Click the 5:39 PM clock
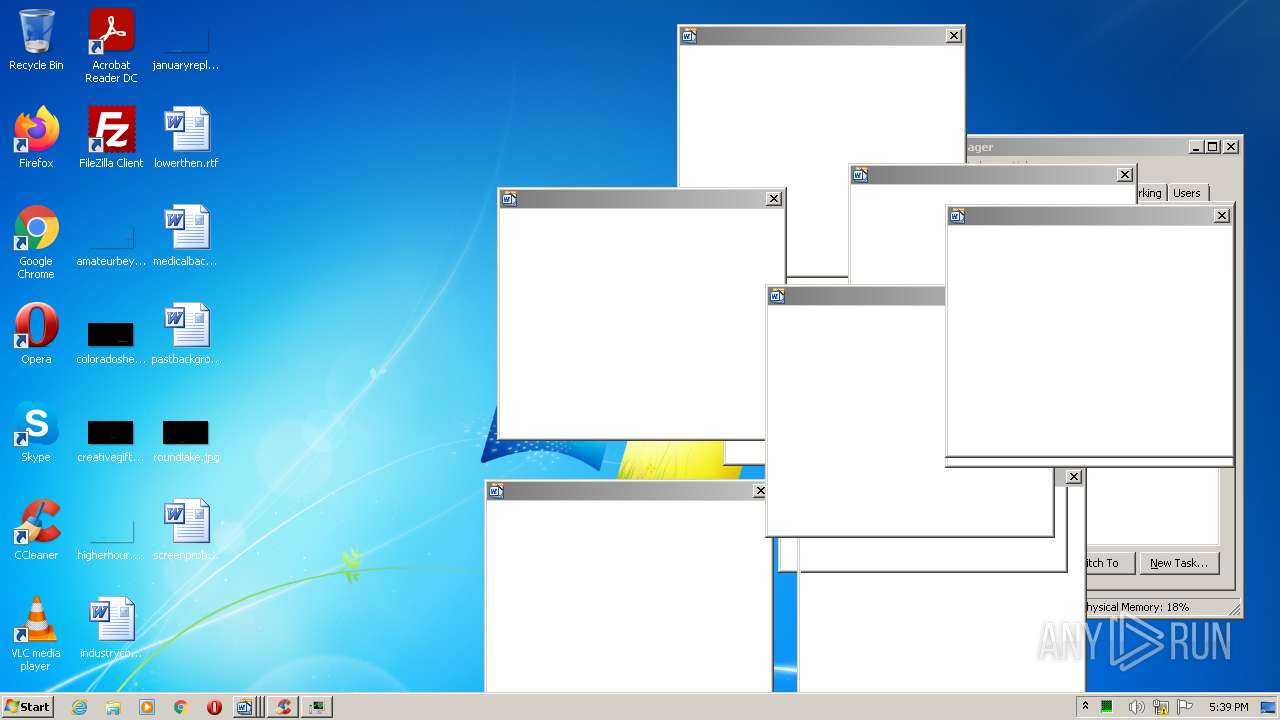The image size is (1280, 720). coord(1228,707)
